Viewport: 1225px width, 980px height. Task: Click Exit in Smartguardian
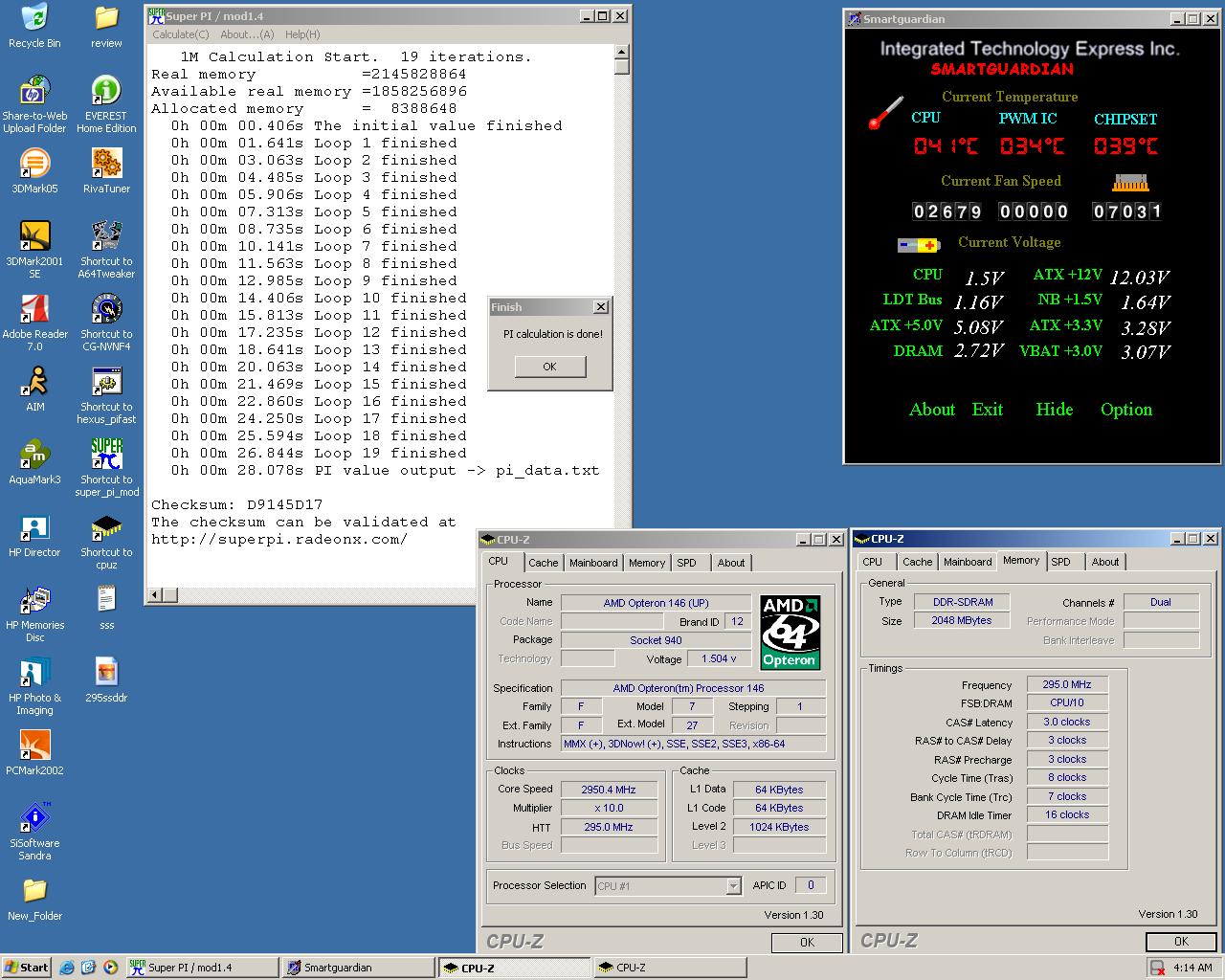pos(988,410)
